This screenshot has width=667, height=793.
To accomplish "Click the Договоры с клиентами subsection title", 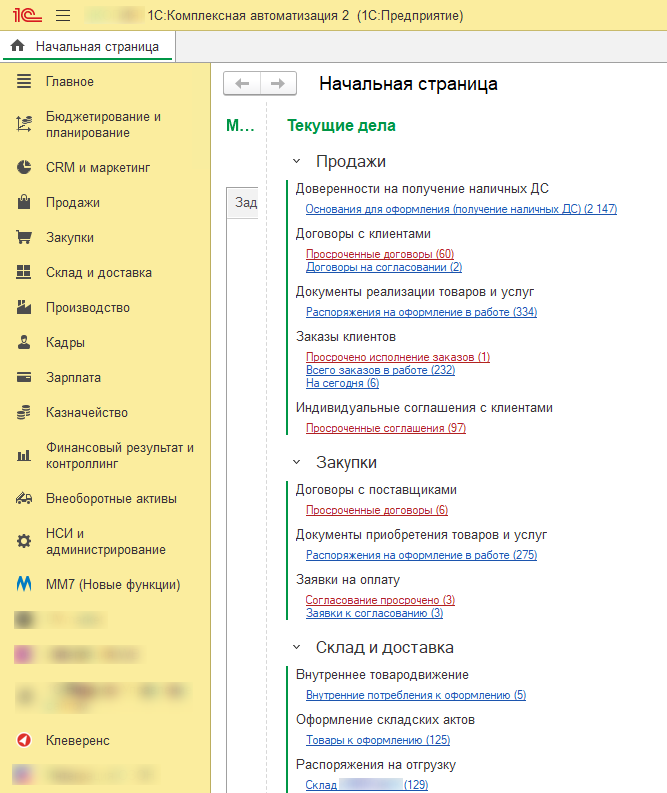I will coord(363,234).
